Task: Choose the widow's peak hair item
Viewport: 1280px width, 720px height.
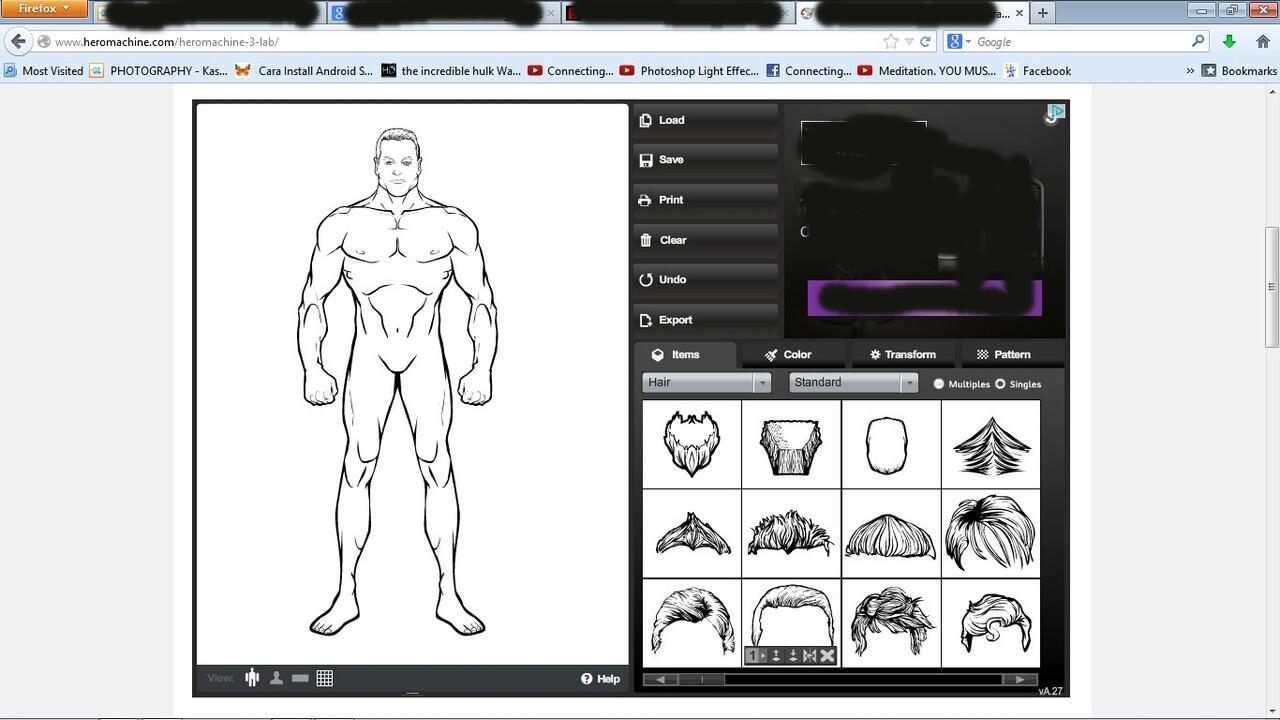Action: (x=692, y=533)
